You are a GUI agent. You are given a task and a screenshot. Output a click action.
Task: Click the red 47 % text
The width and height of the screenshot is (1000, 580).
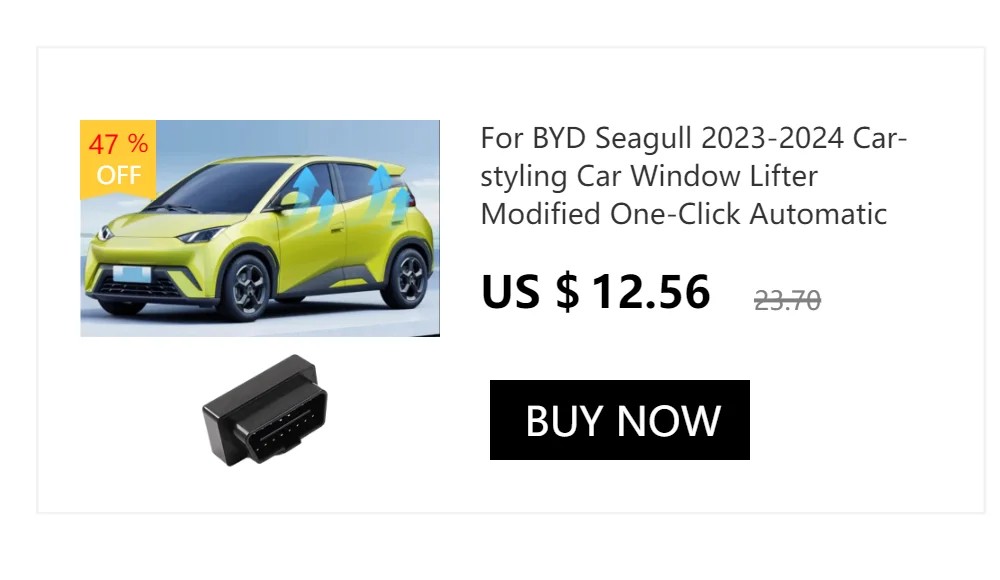coord(118,144)
